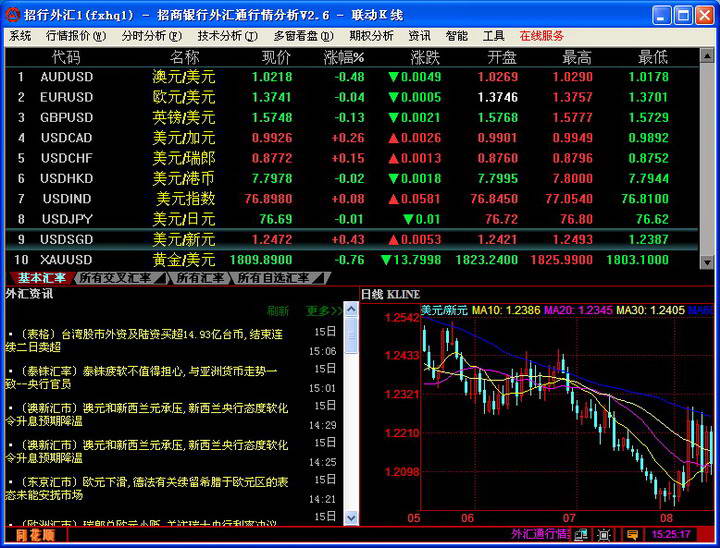720x548 pixels.
Task: Select the USDIND row code
Action: click(x=67, y=198)
